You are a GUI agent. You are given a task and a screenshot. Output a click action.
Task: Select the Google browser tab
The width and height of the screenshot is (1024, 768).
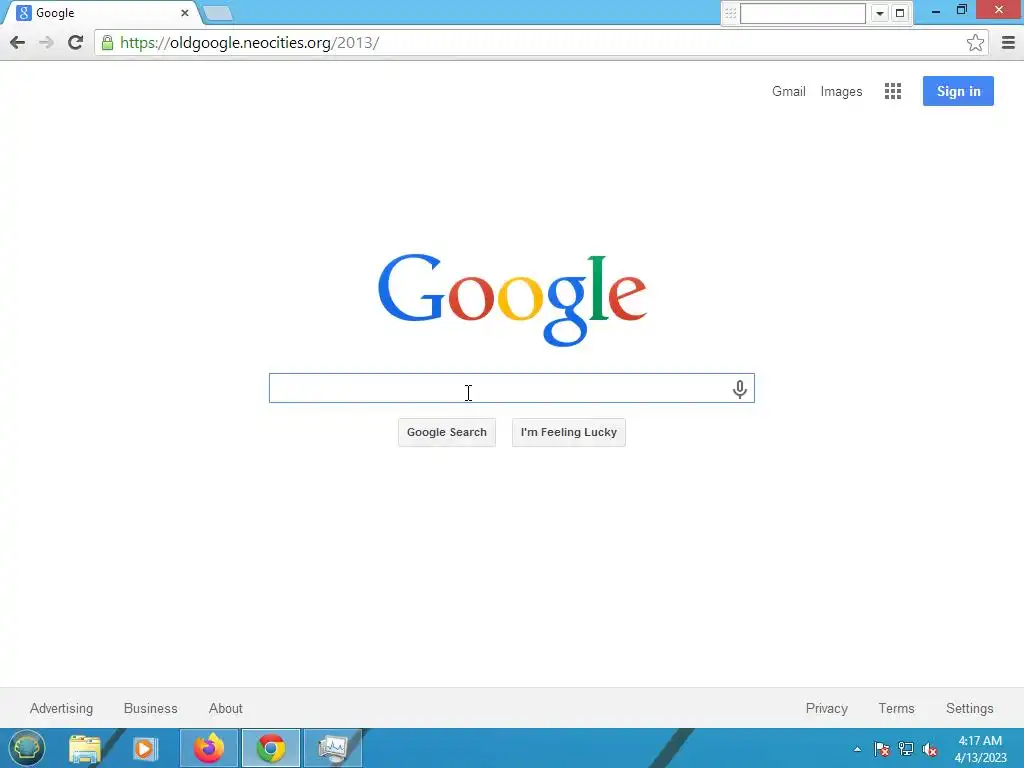click(101, 13)
